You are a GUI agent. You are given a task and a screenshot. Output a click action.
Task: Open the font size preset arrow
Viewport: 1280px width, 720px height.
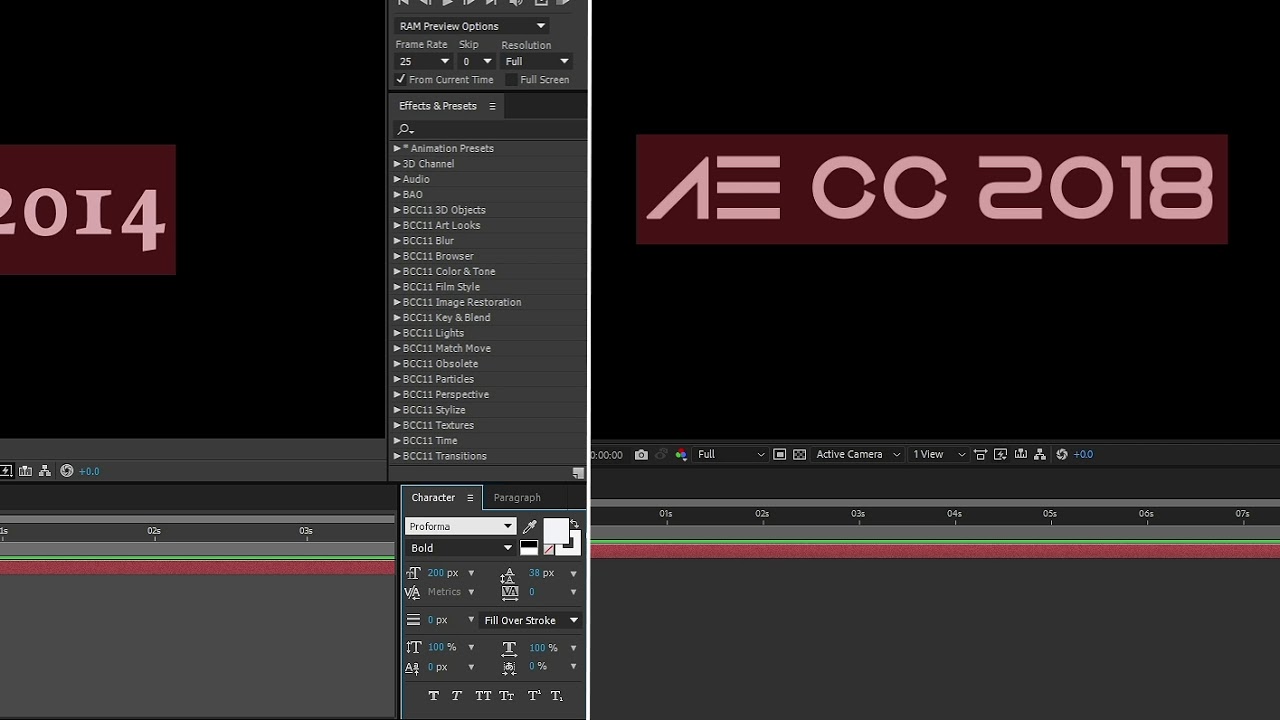point(471,573)
